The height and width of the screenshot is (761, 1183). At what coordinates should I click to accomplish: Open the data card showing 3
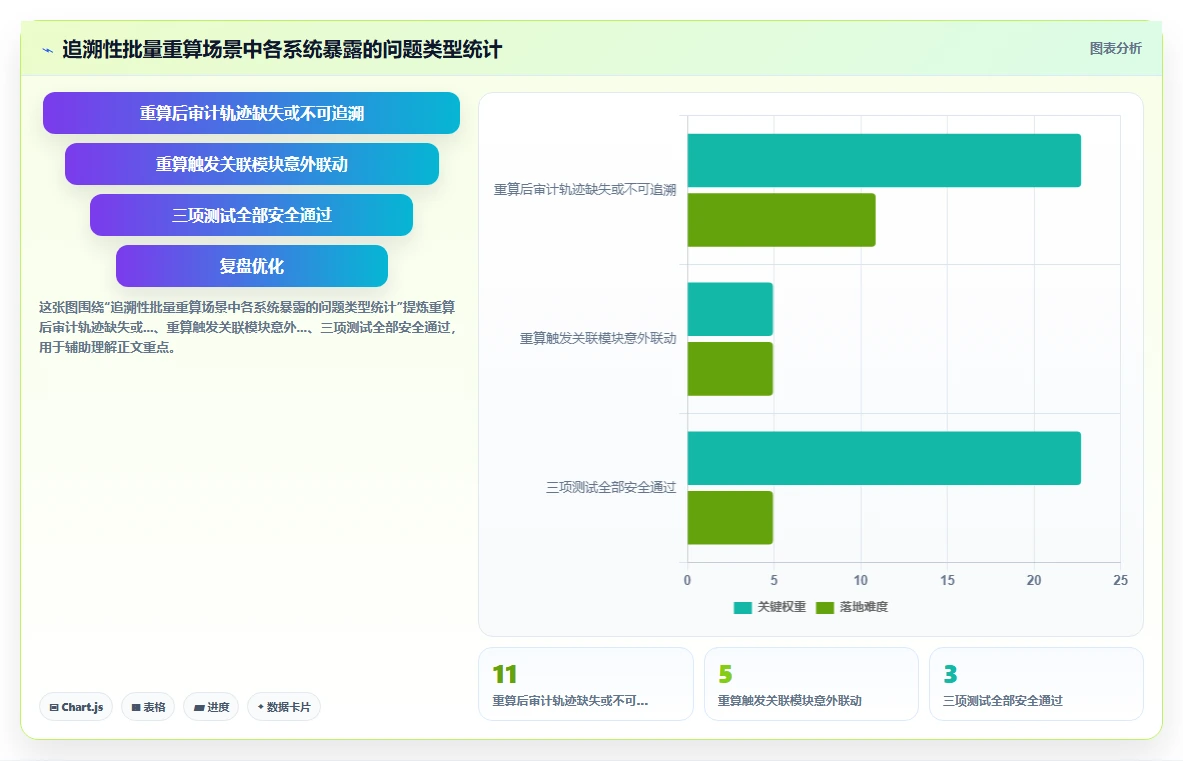[x=1036, y=684]
